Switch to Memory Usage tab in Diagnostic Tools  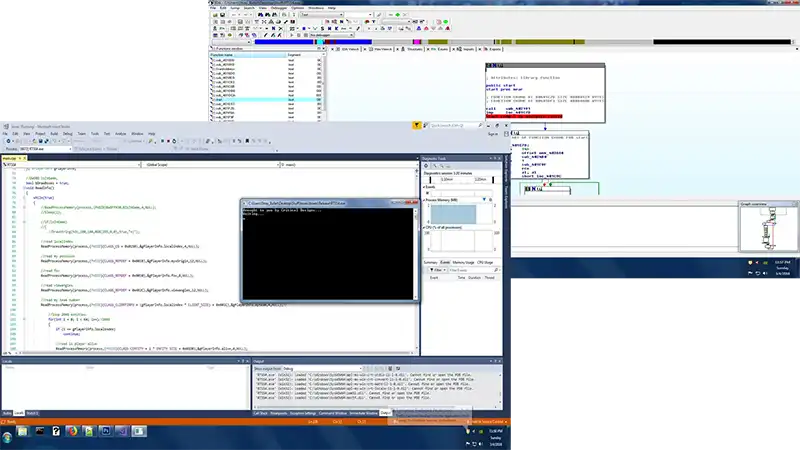(463, 262)
